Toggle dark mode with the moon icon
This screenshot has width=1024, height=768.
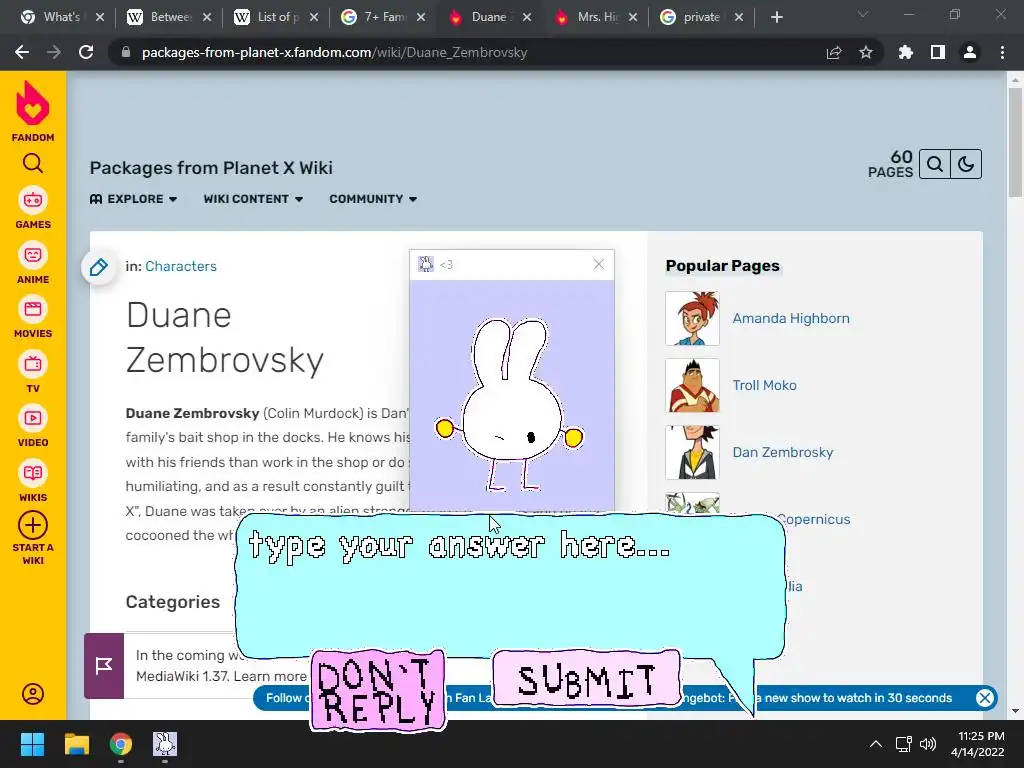pos(966,164)
